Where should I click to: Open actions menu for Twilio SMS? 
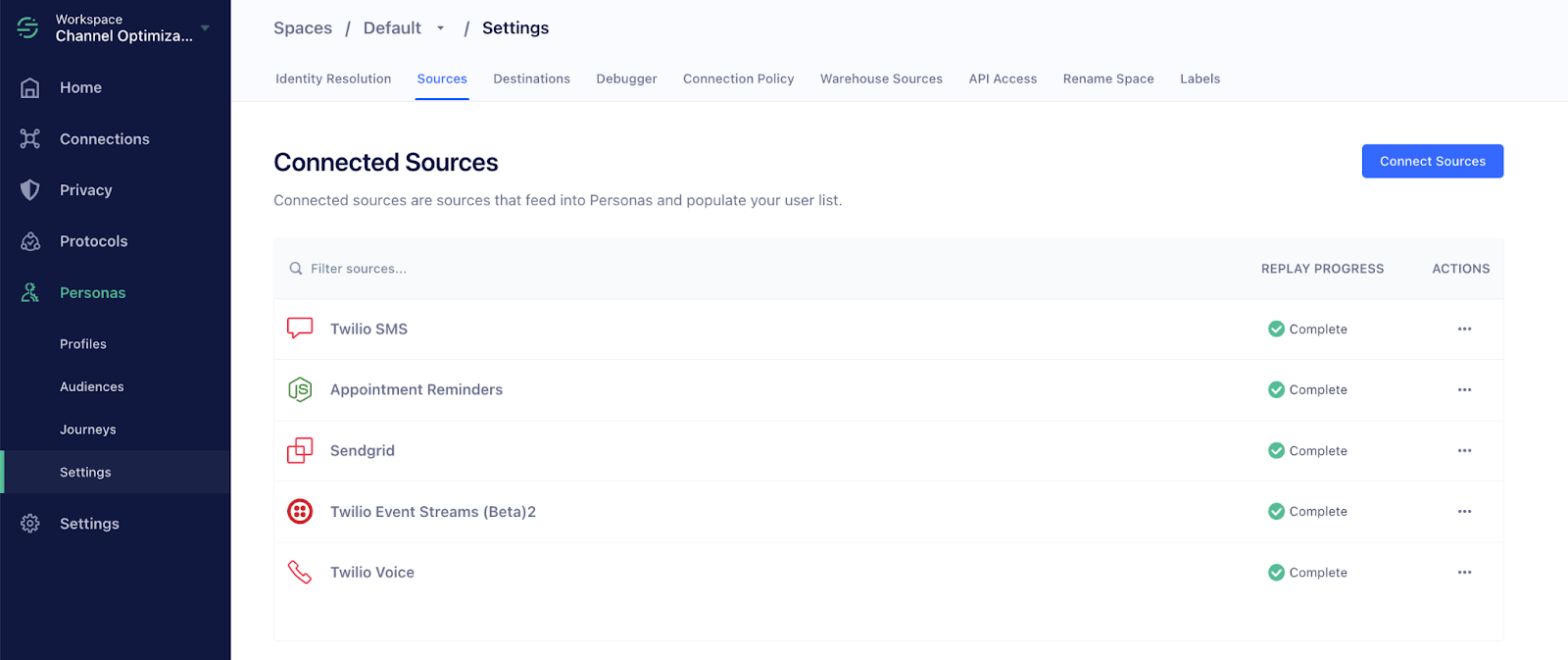[1464, 330]
